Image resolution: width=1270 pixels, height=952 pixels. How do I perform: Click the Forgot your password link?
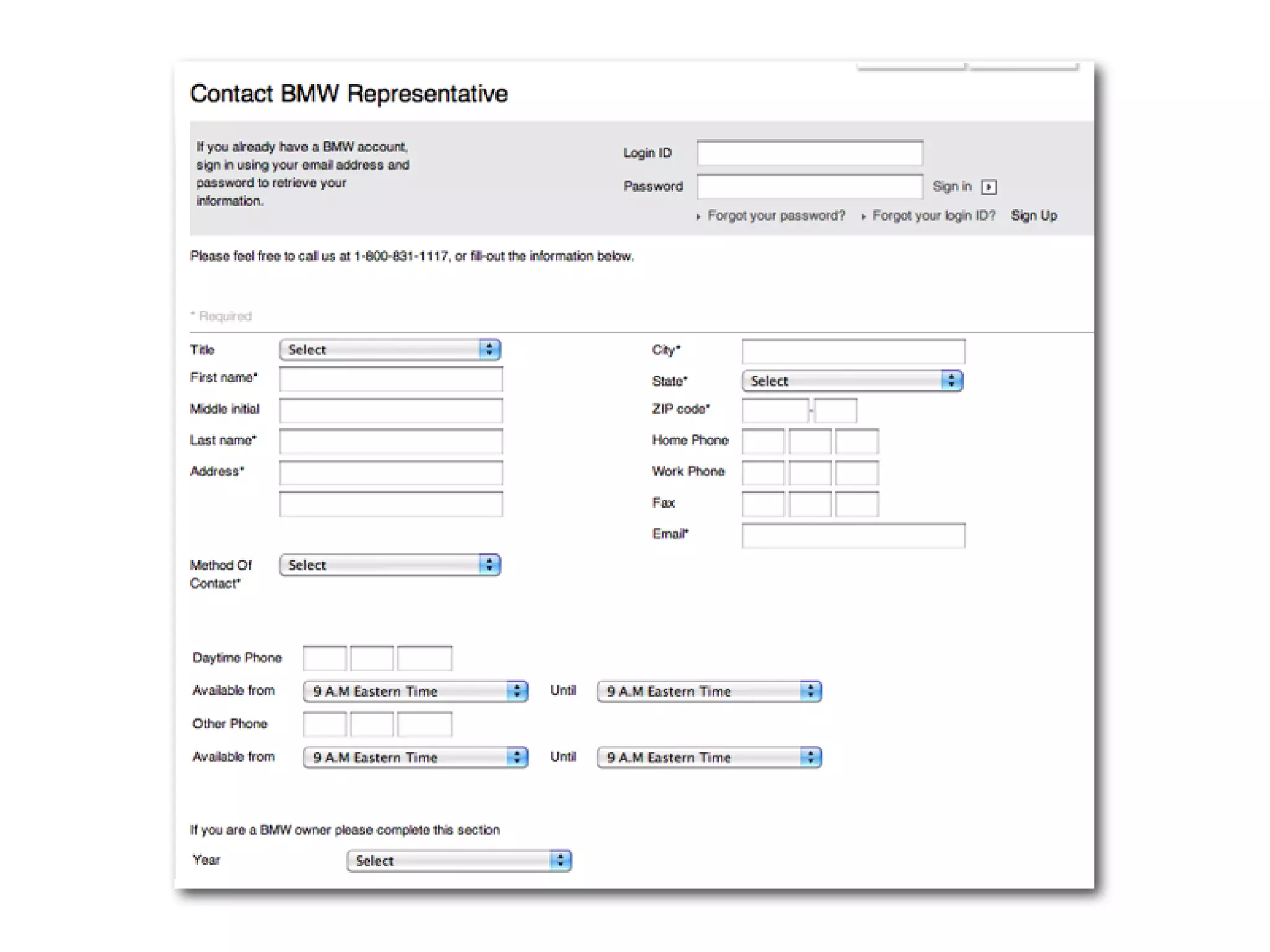[776, 216]
